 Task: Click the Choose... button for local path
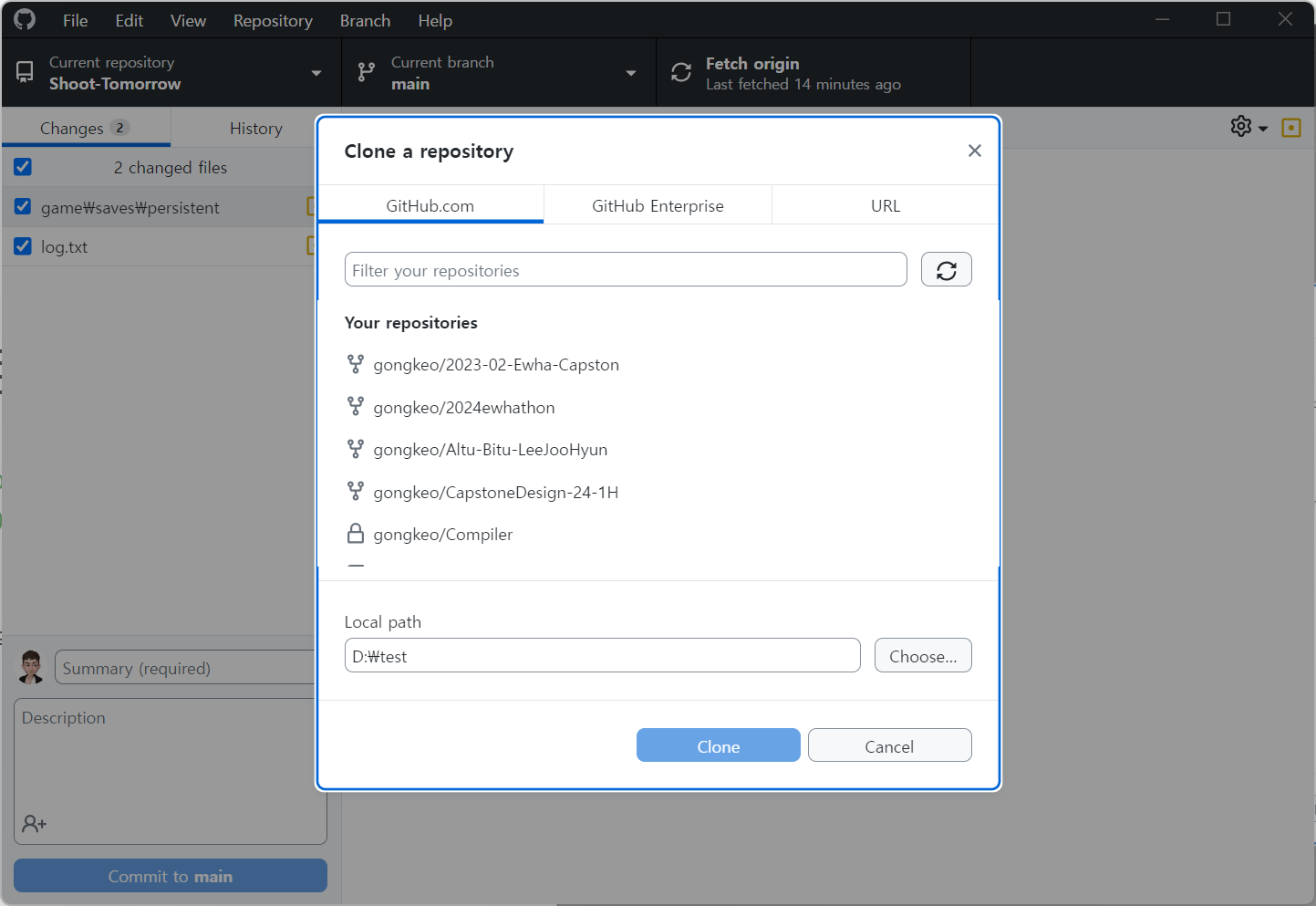point(923,655)
